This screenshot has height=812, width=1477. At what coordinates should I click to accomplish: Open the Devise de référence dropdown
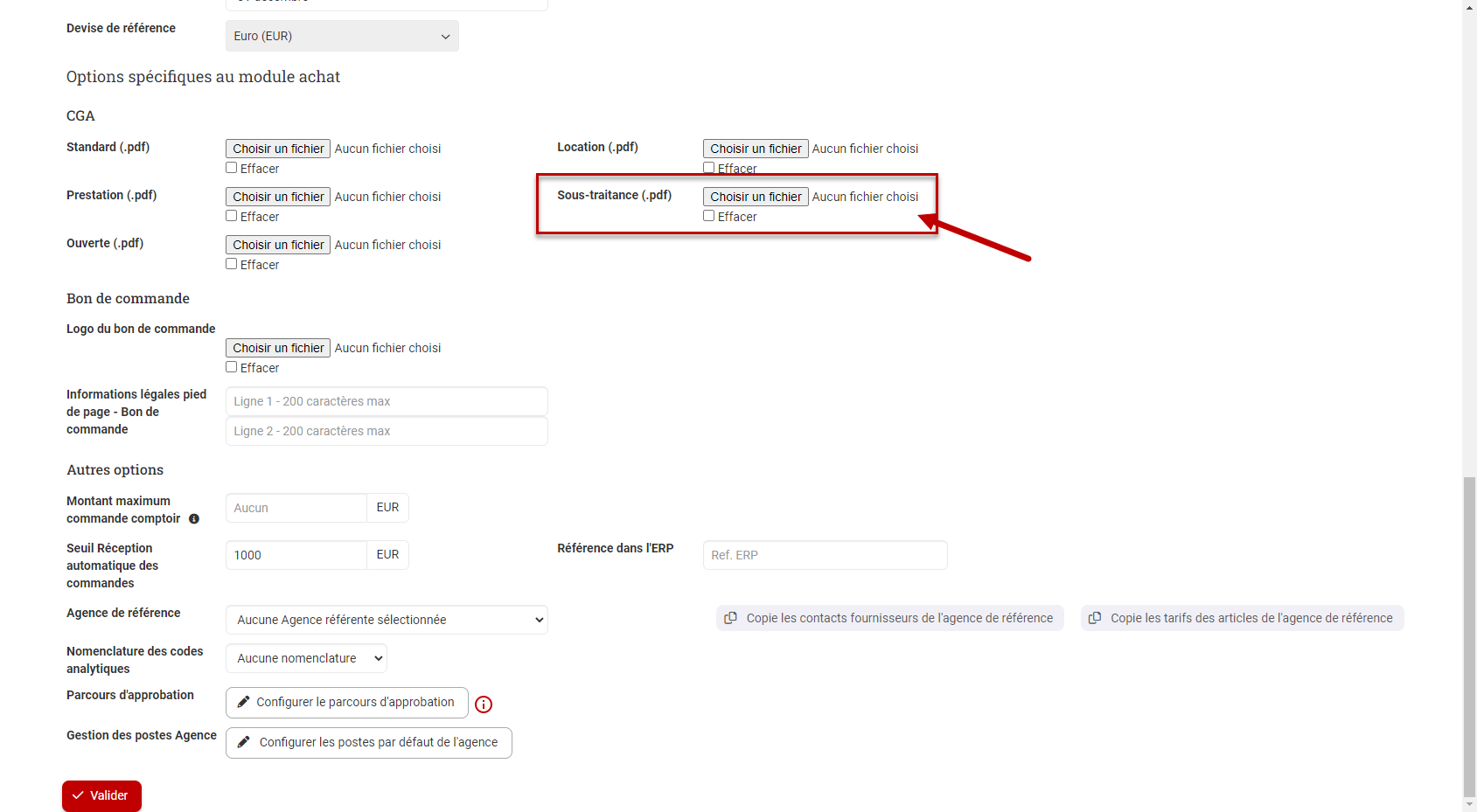point(342,36)
